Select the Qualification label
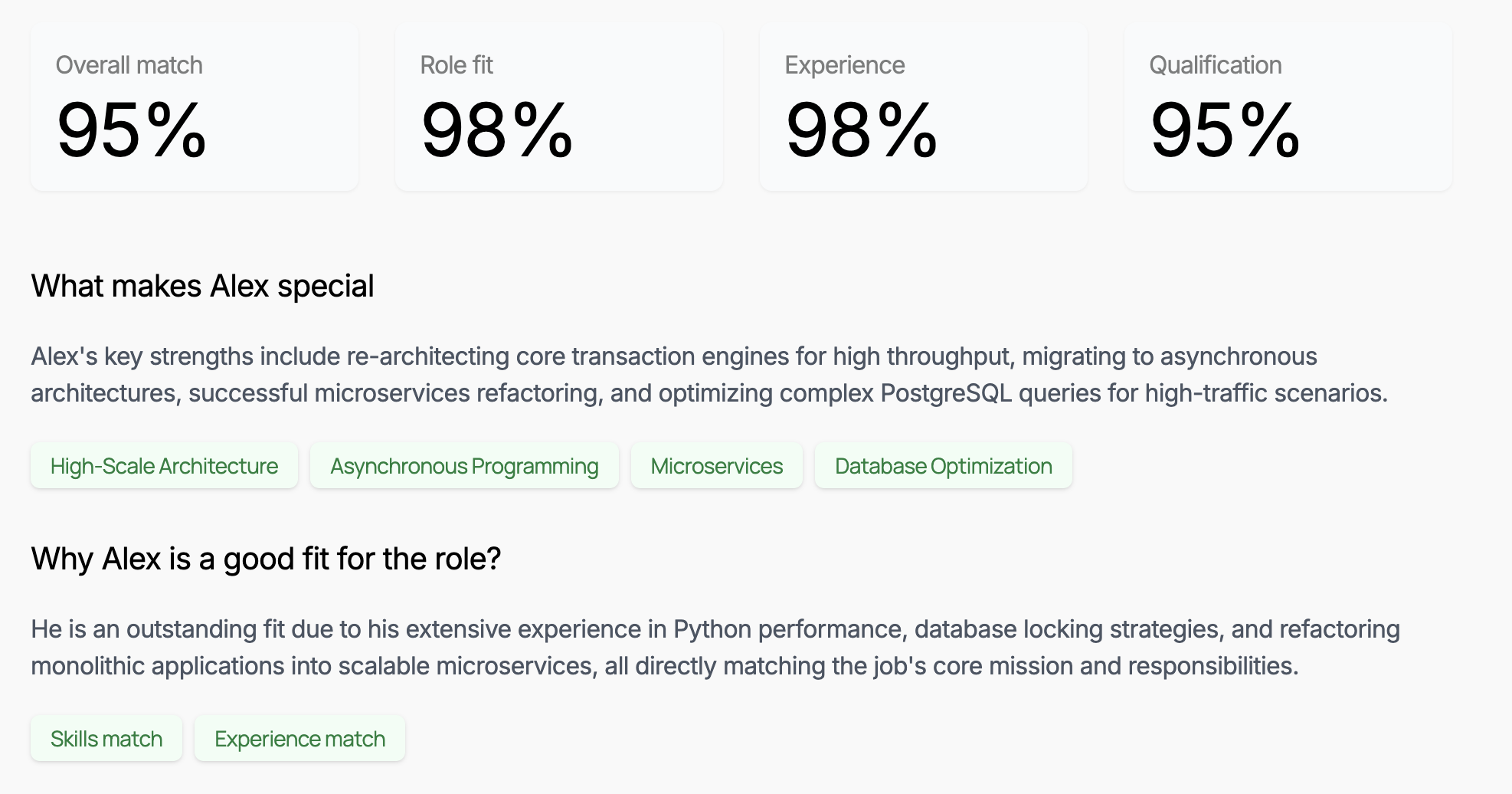Screen dimensions: 1512x794 pos(1215,65)
